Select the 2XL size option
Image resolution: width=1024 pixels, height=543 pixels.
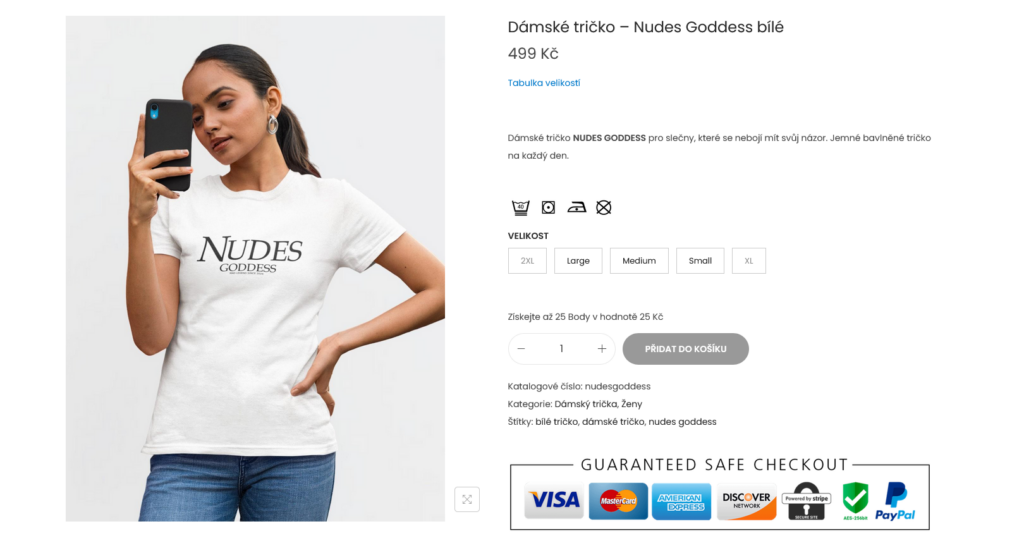tap(527, 261)
